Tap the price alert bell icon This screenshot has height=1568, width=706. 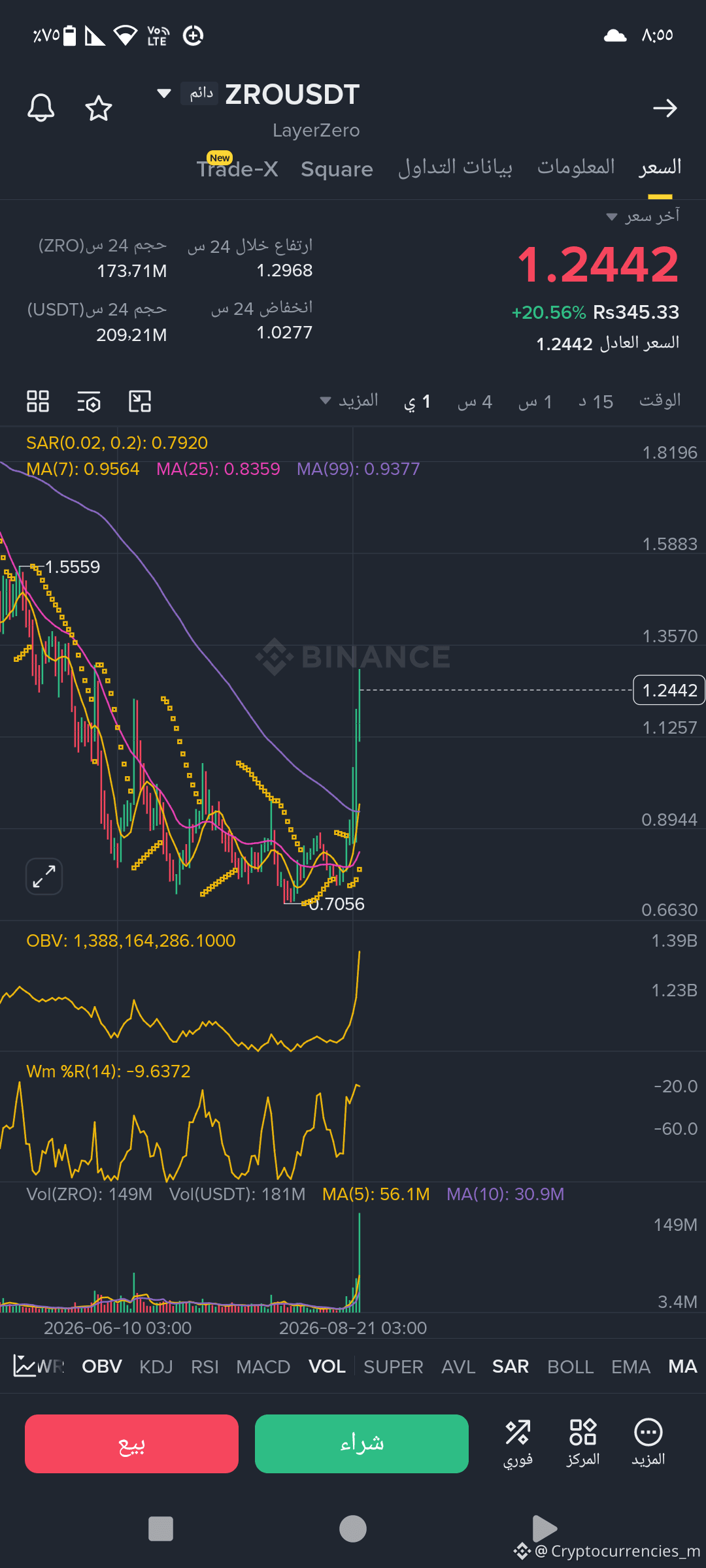pos(41,108)
